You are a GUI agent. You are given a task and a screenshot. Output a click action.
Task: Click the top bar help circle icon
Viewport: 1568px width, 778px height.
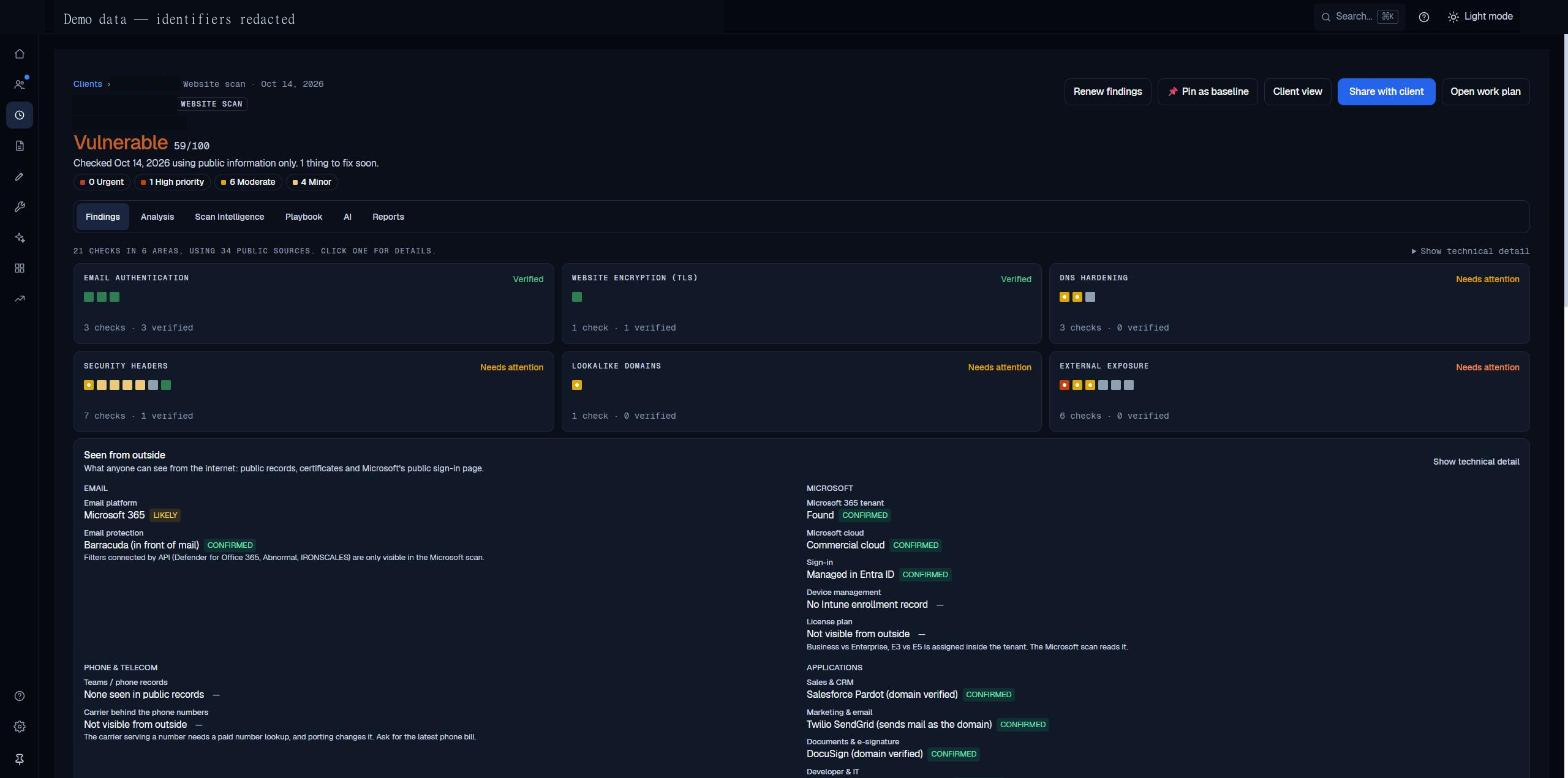pos(1424,17)
